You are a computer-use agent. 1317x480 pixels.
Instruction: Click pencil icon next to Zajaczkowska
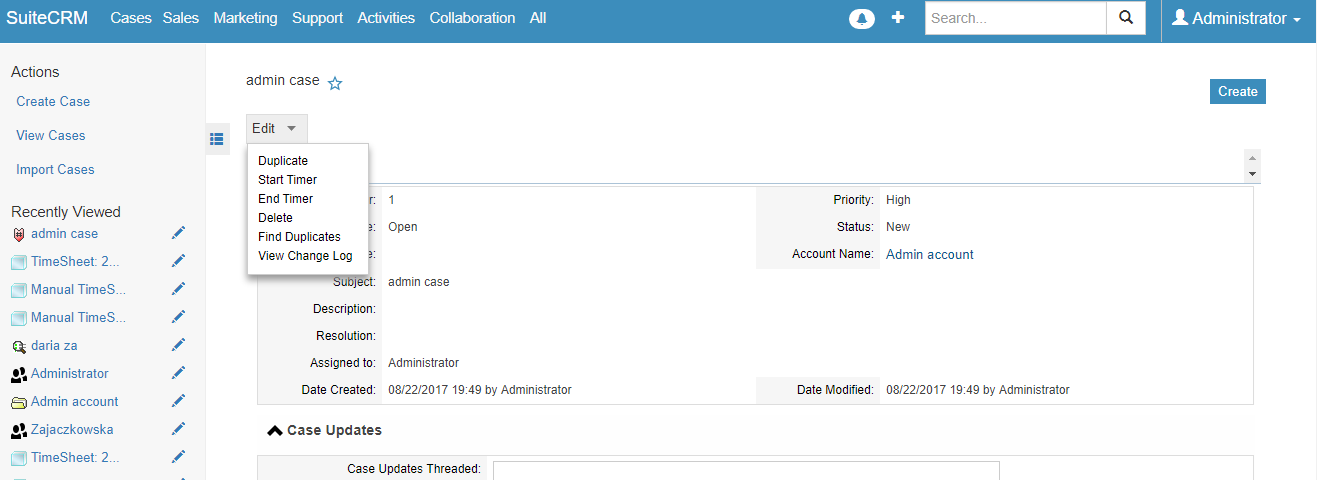tap(178, 429)
